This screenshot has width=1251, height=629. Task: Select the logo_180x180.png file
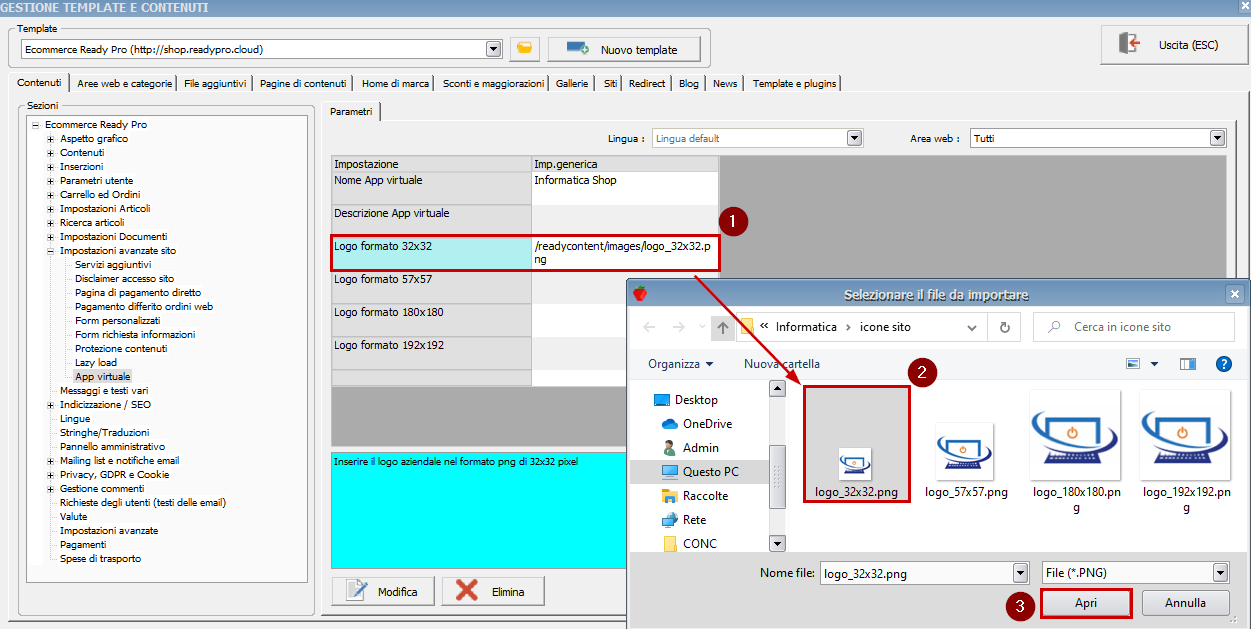(x=1076, y=451)
